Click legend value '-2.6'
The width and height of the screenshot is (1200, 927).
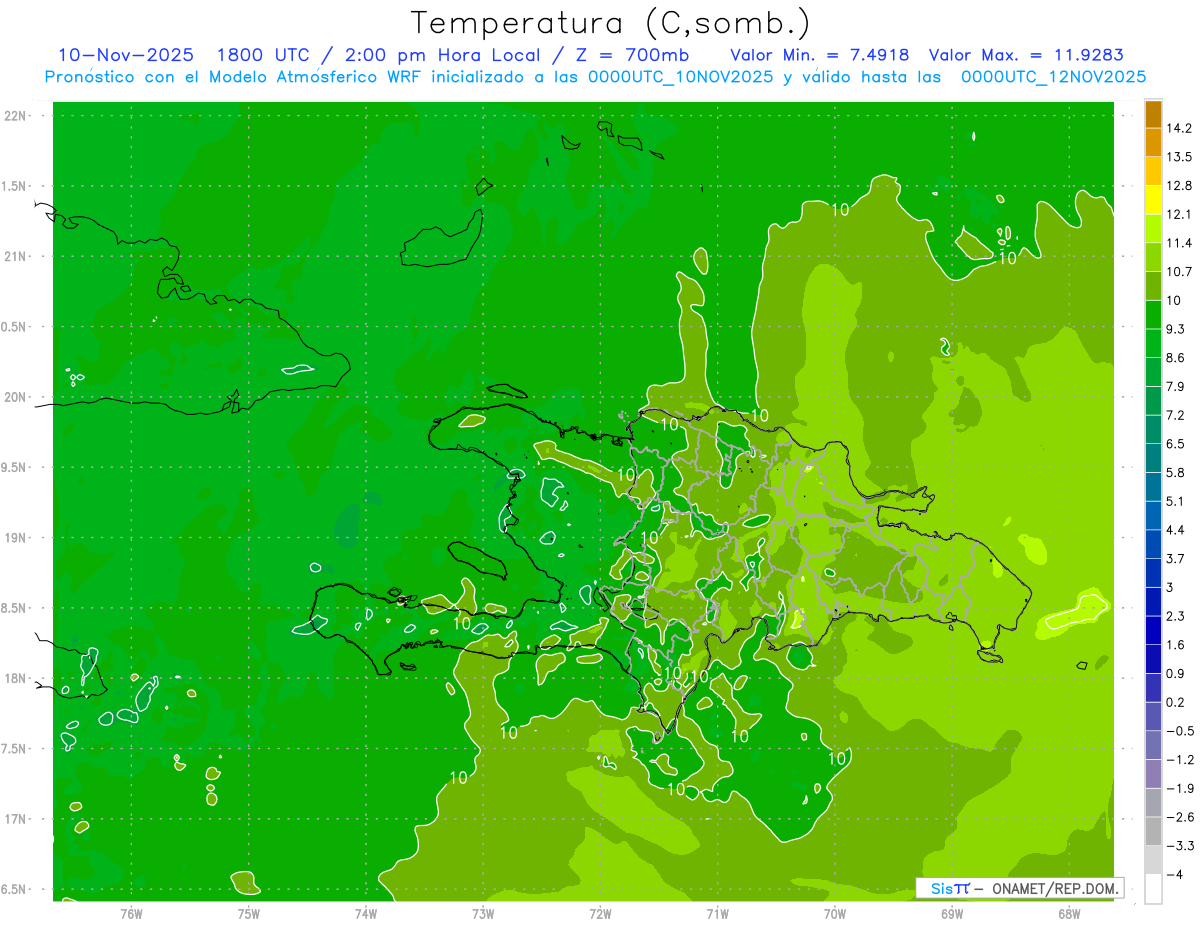(1179, 817)
